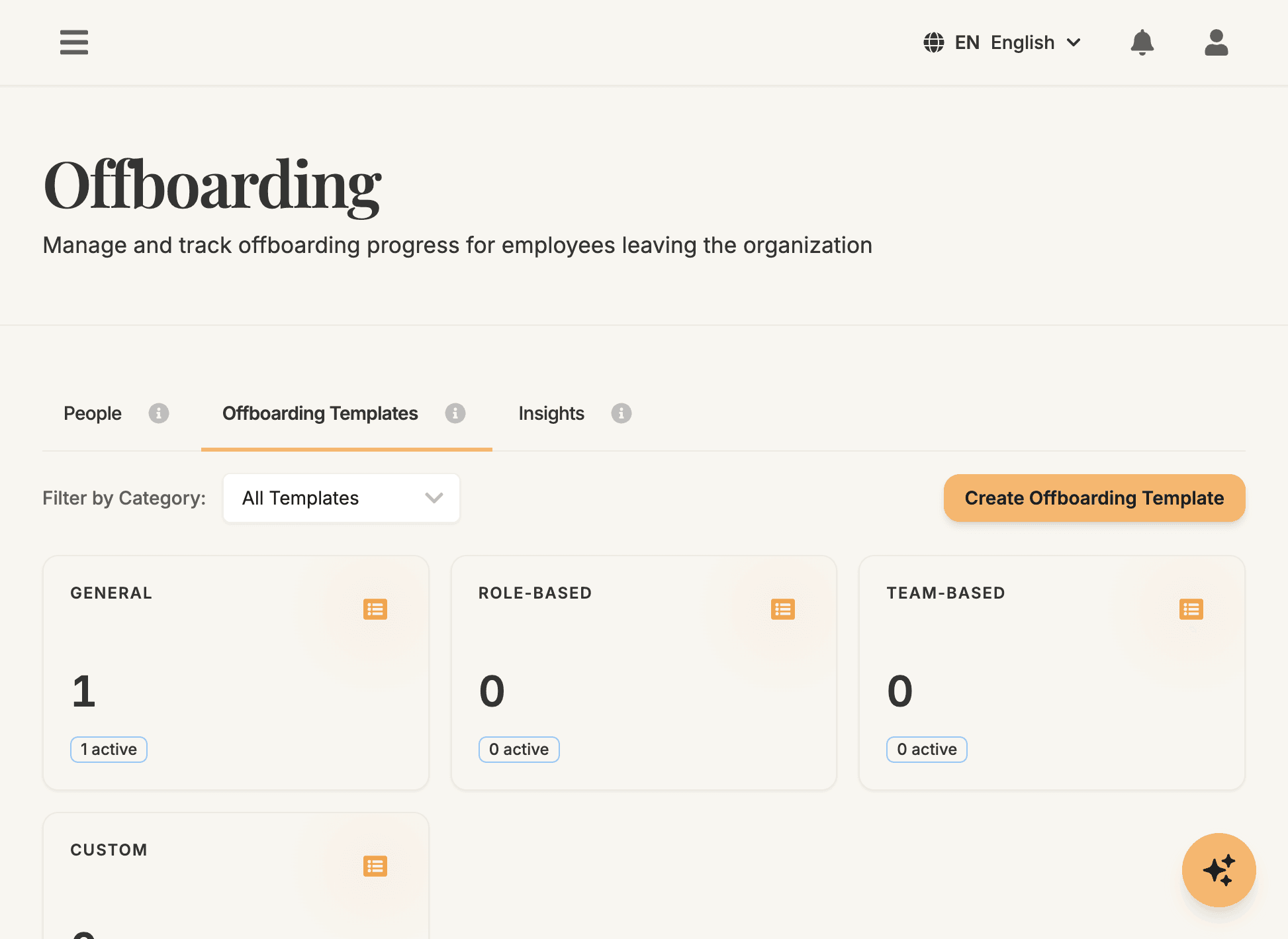
Task: Click the info icon next to Insights
Action: (x=621, y=413)
